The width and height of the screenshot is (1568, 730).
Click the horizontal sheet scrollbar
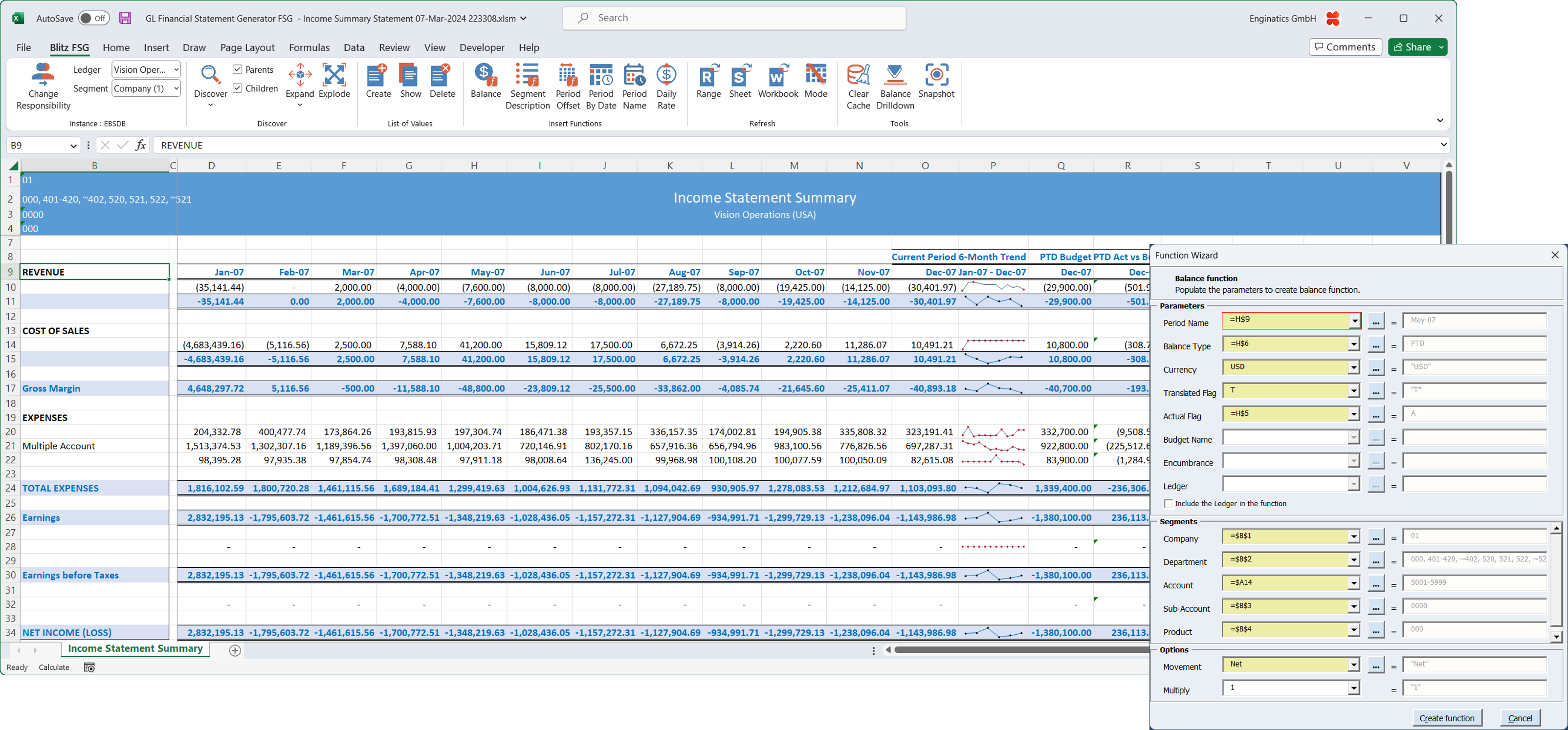point(1023,650)
